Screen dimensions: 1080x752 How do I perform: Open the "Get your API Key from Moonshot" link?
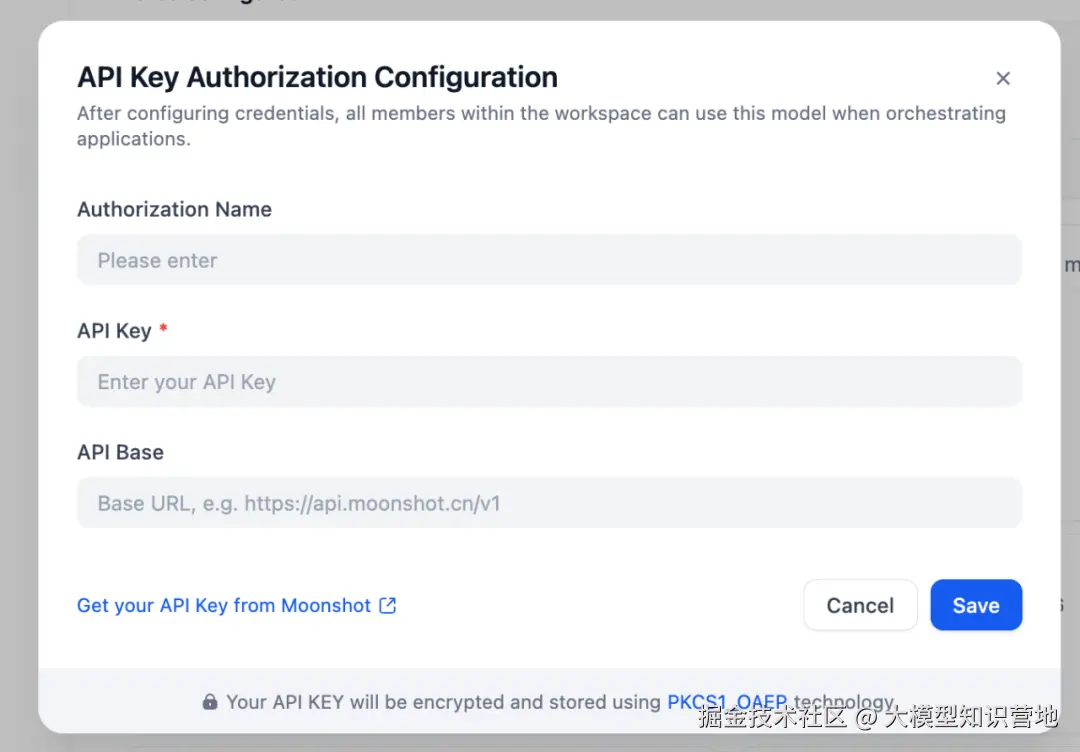(224, 605)
